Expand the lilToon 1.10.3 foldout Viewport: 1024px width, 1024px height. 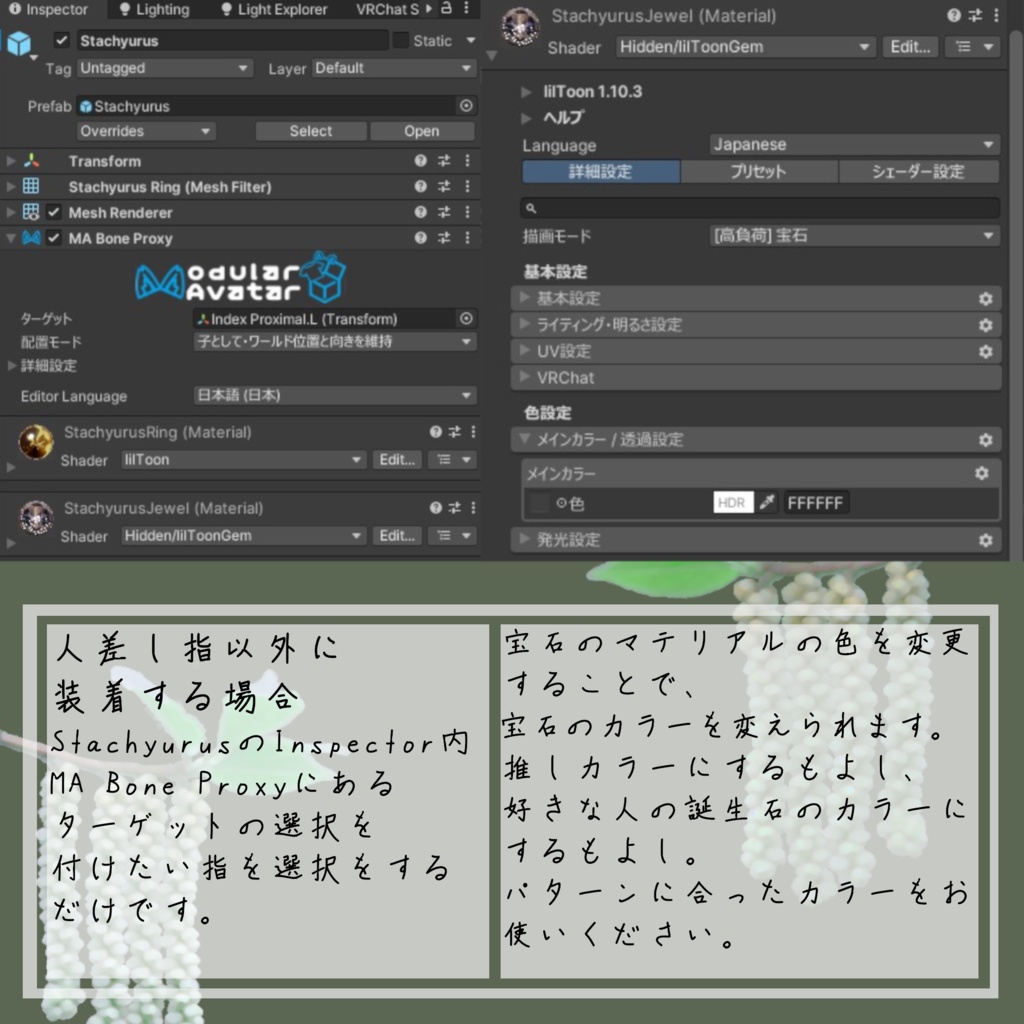coord(526,92)
